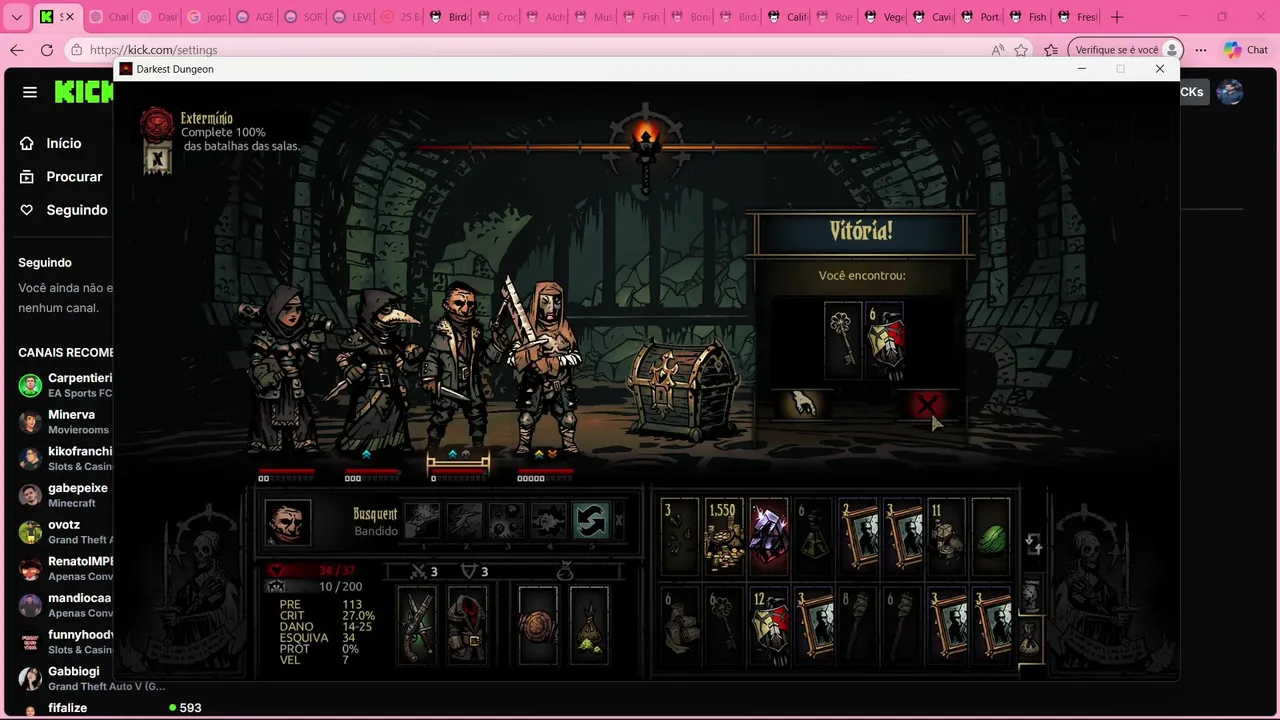The height and width of the screenshot is (720, 1280).
Task: Open the Minerva recommended channel
Action: 65,421
